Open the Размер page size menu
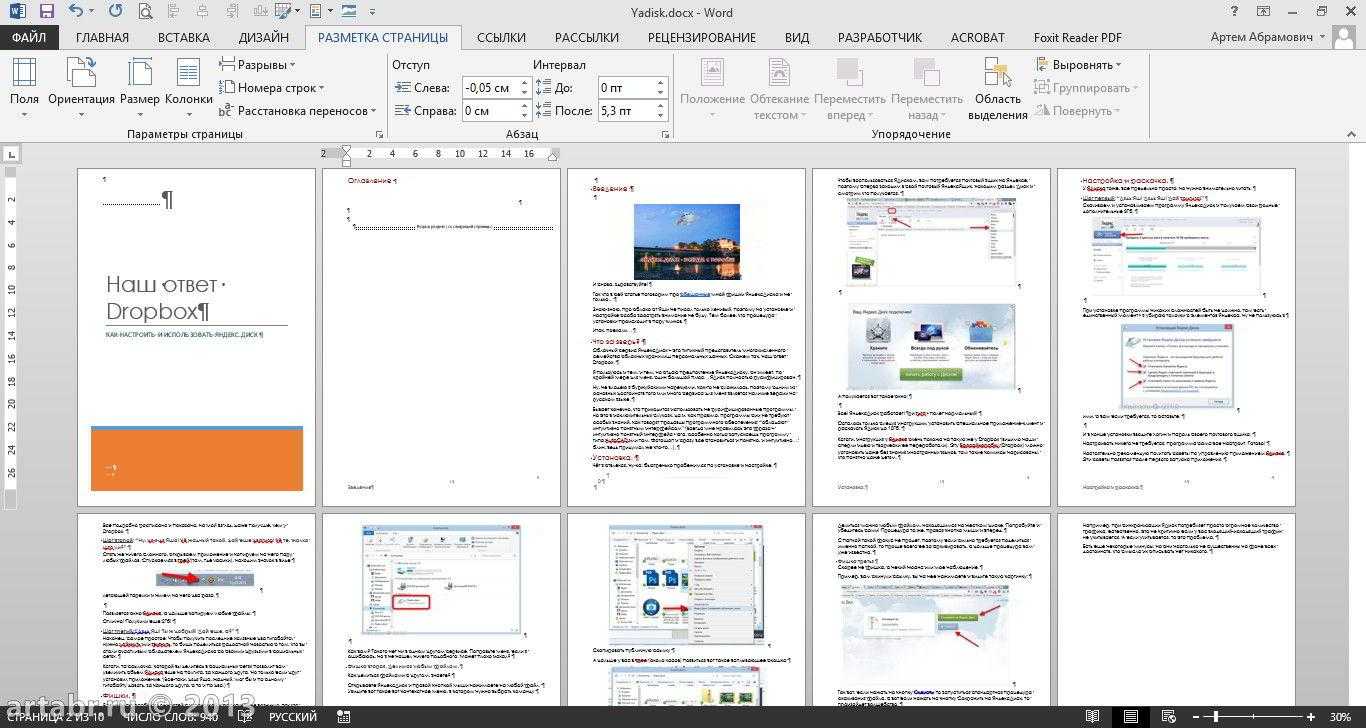Viewport: 1366px width, 728px height. click(139, 89)
